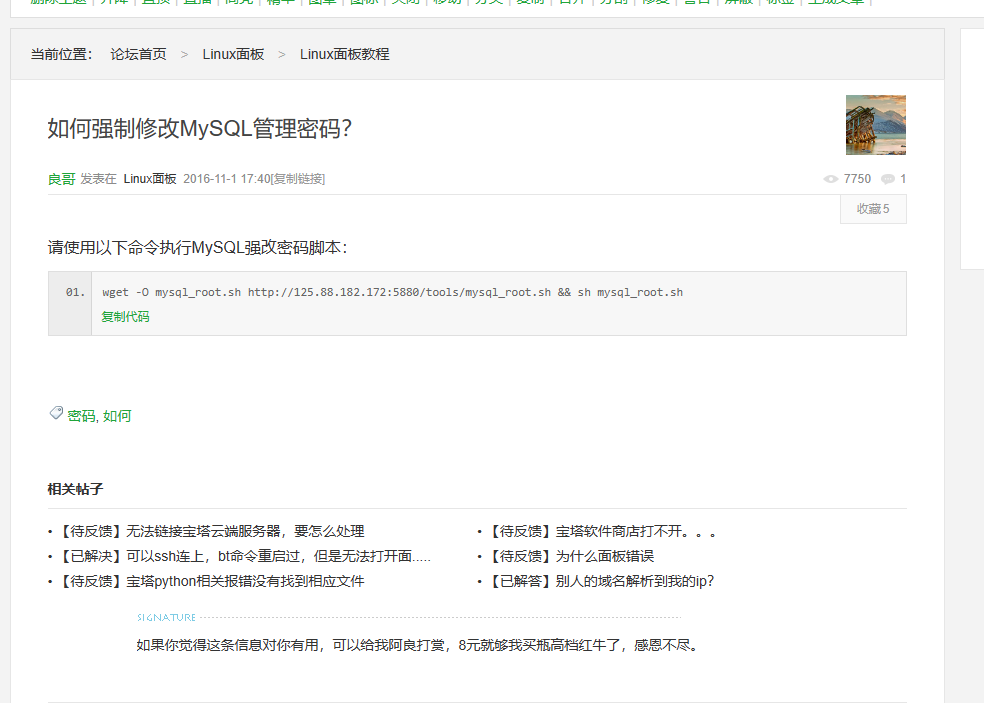Open post 可以ssh连上,bt命令重启过
Viewport: 984px width, 703px height.
[278, 556]
